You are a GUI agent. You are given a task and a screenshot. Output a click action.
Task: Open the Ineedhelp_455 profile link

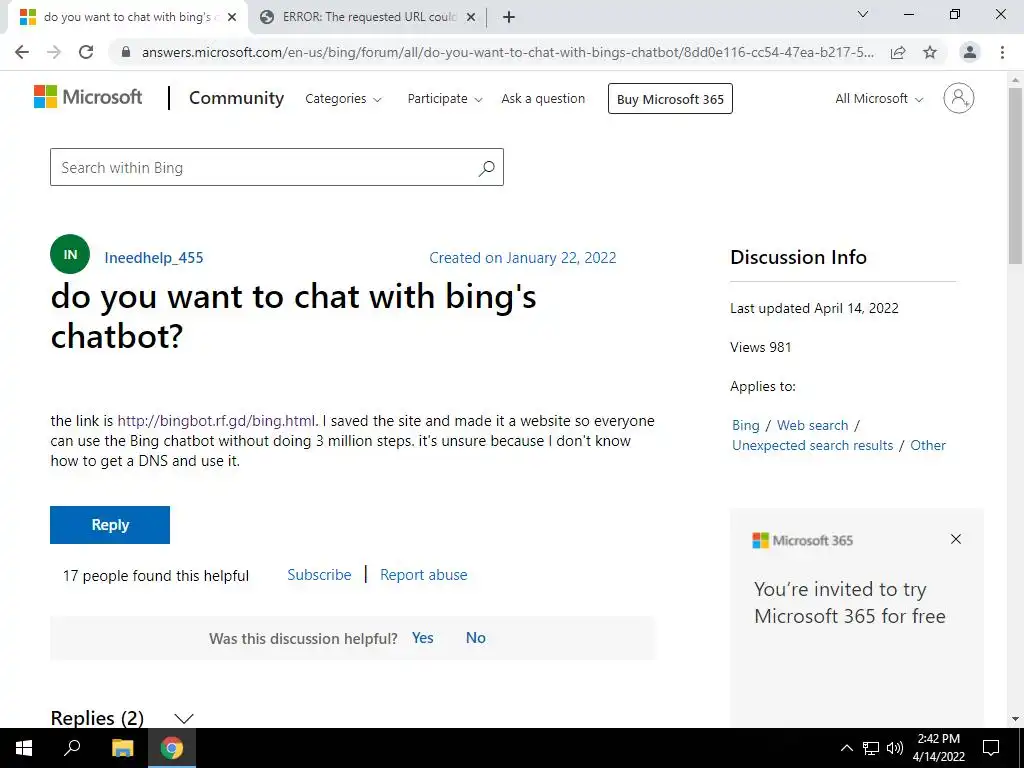click(x=154, y=258)
